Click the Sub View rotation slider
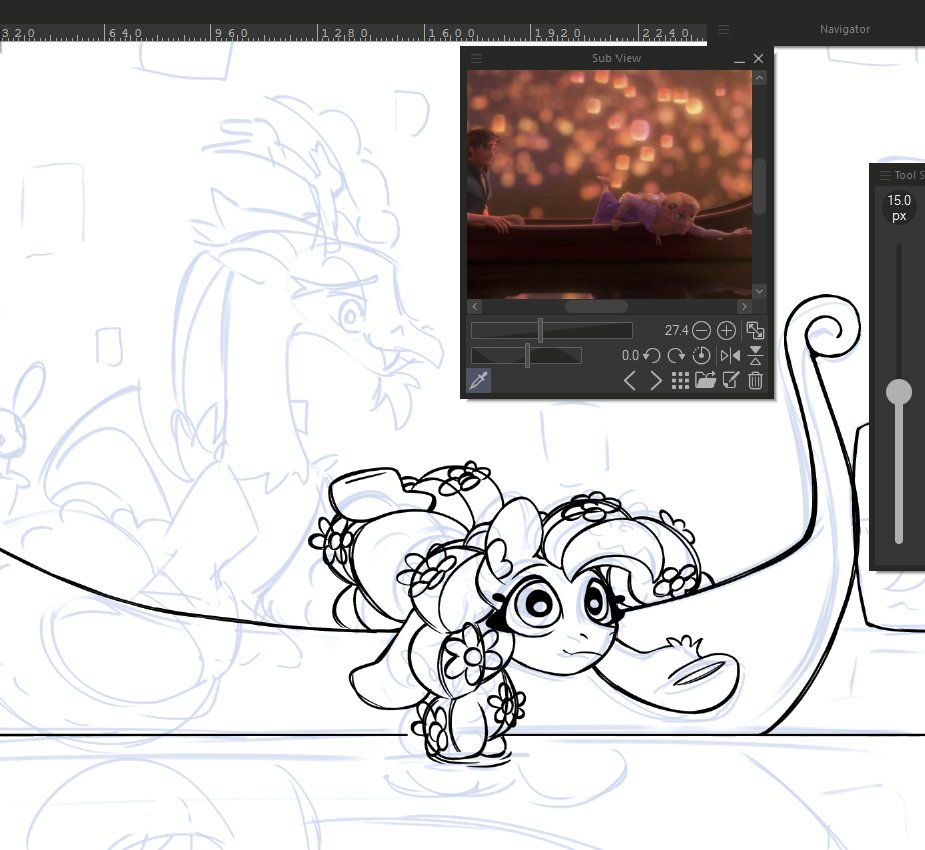 [x=526, y=356]
